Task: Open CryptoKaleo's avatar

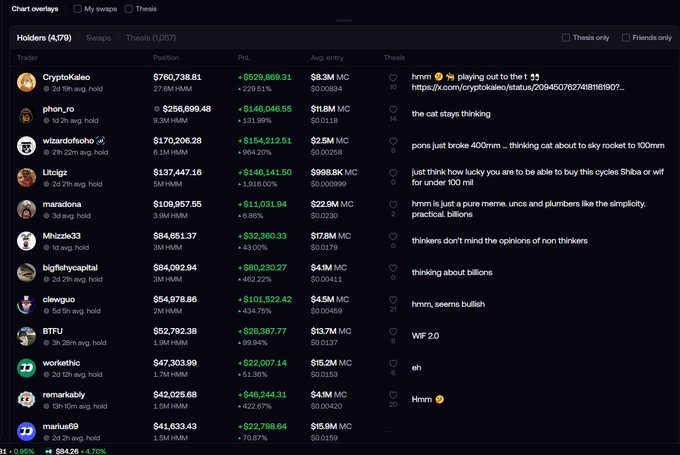Action: [x=26, y=82]
